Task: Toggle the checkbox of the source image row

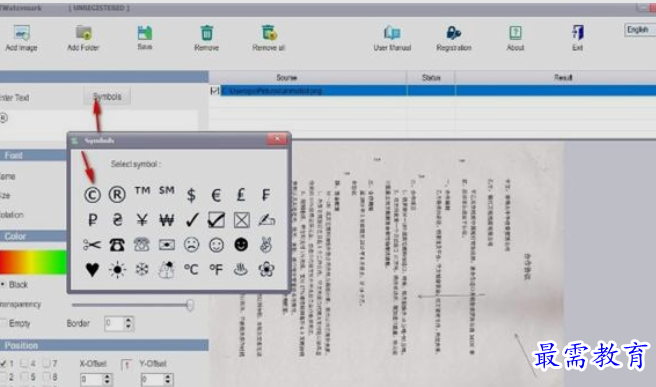Action: coord(215,90)
